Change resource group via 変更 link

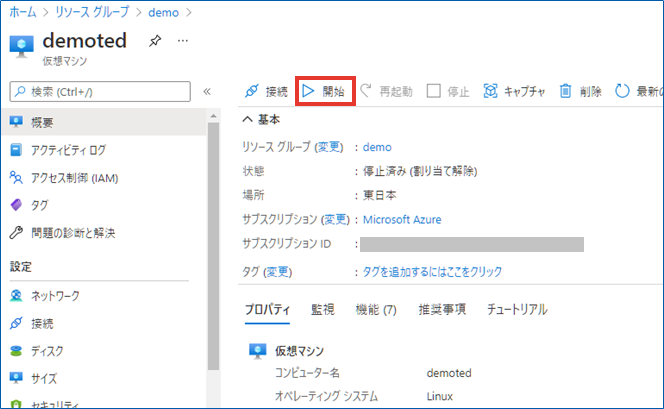pos(330,147)
